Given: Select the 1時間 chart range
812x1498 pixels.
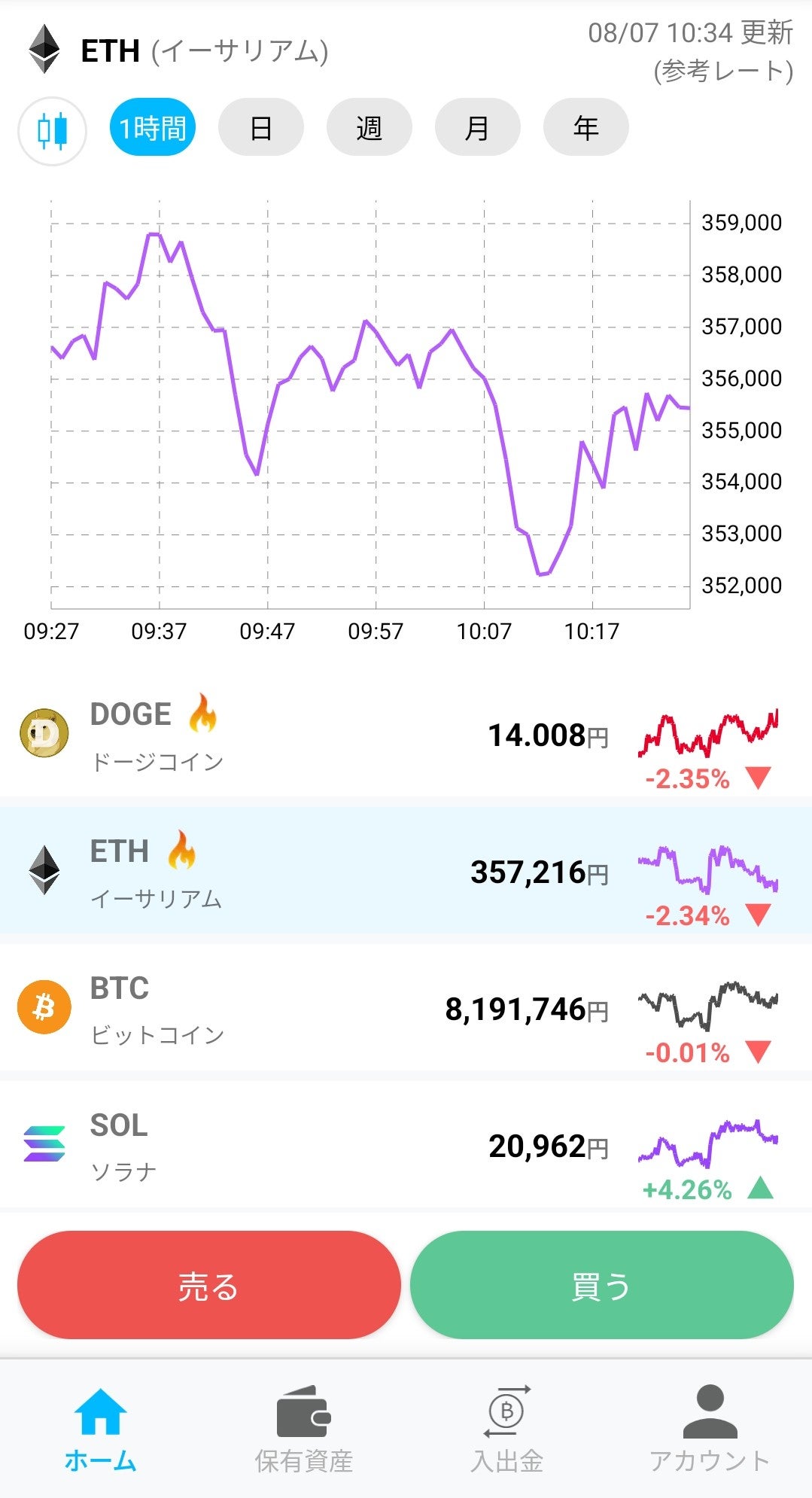Looking at the screenshot, I should tap(153, 128).
